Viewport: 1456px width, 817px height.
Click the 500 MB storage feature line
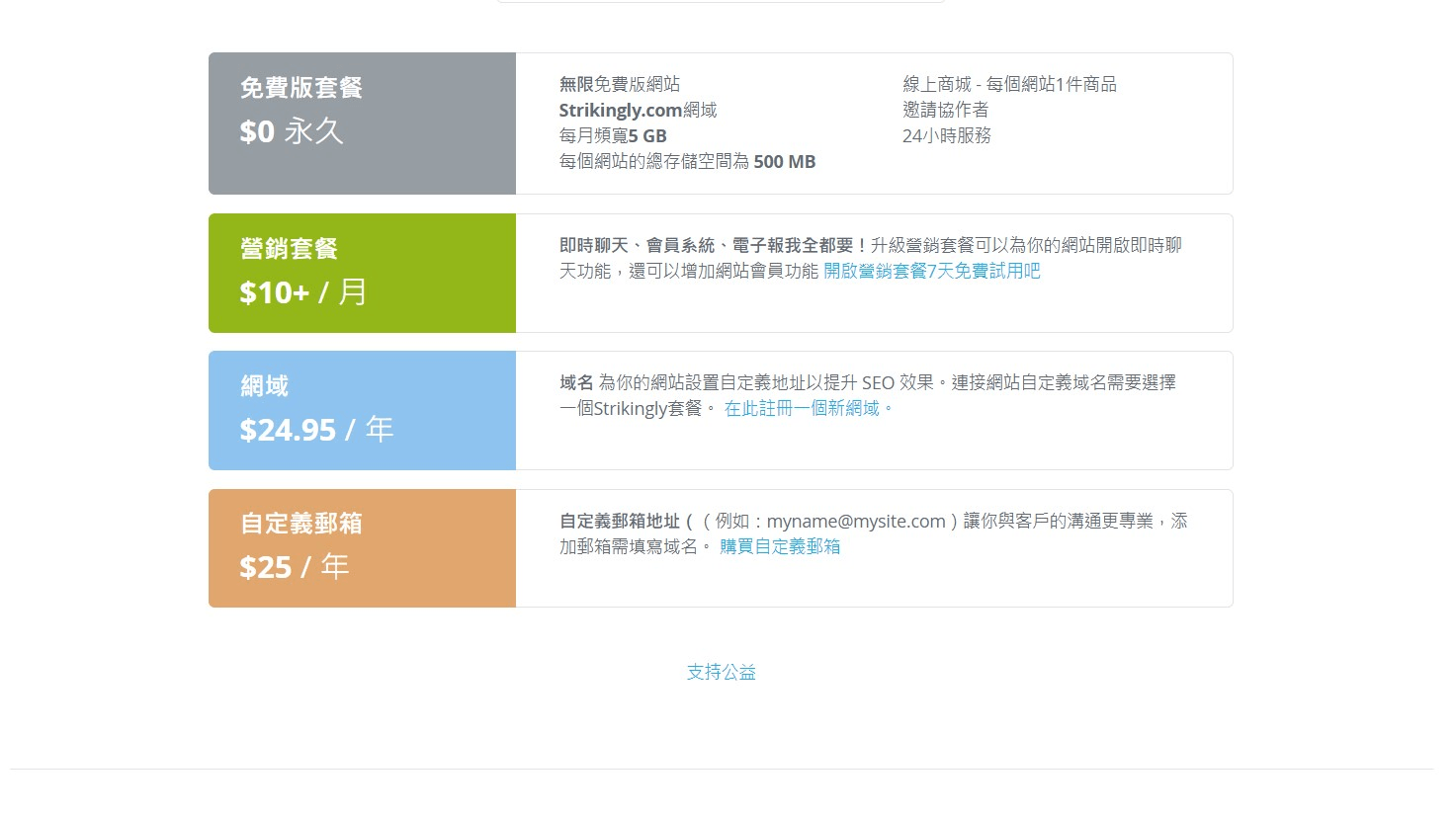coord(687,161)
